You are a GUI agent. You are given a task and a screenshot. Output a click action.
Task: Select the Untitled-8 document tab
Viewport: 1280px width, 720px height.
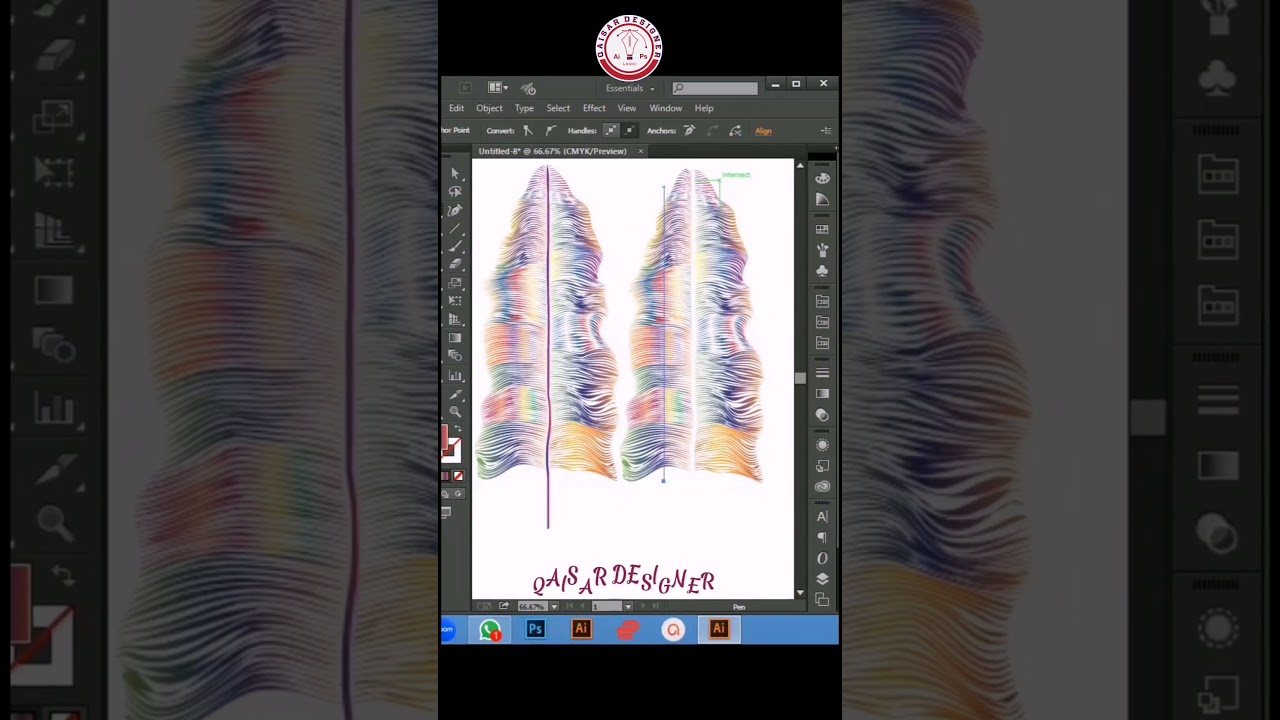[x=552, y=151]
